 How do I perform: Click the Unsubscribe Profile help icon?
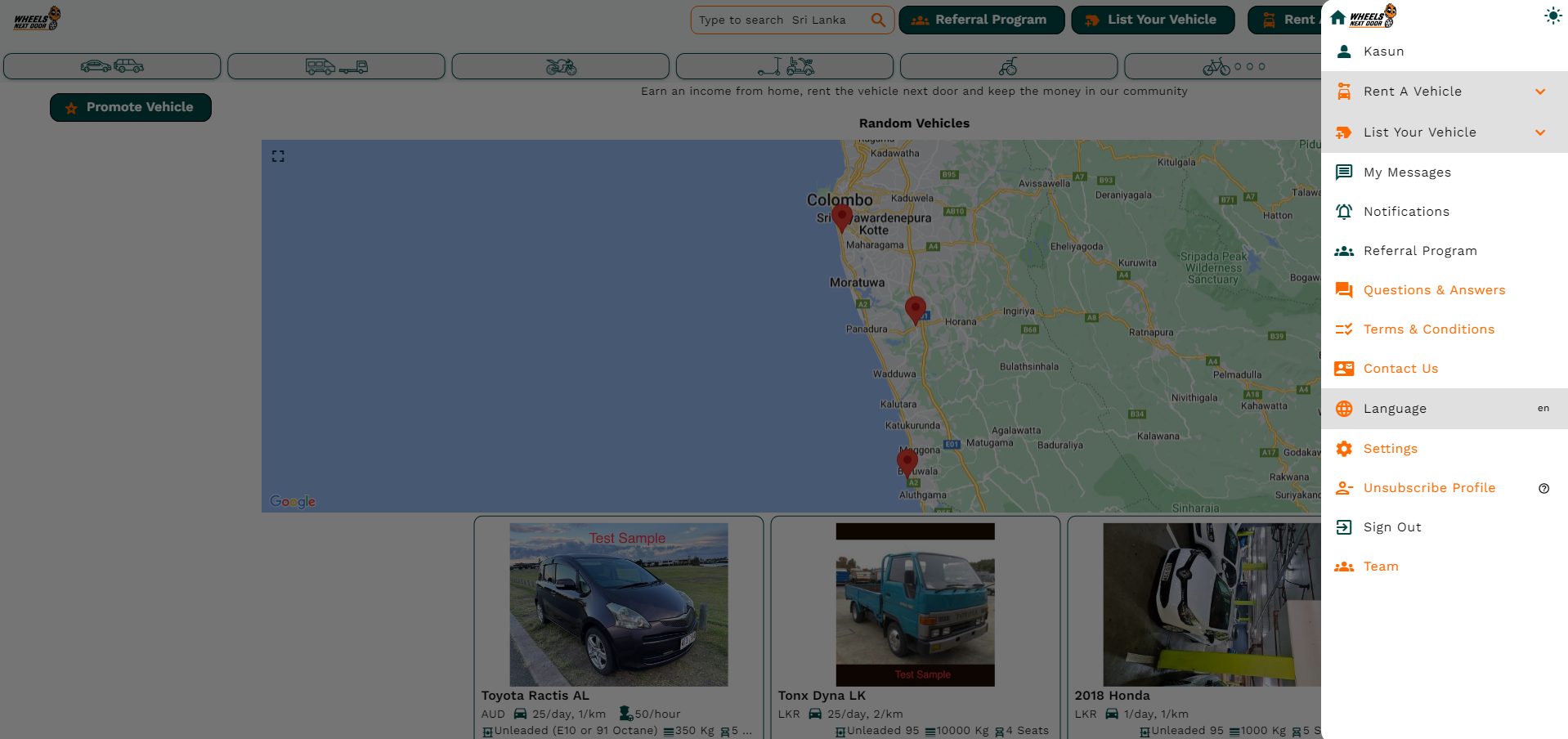pyautogui.click(x=1543, y=489)
